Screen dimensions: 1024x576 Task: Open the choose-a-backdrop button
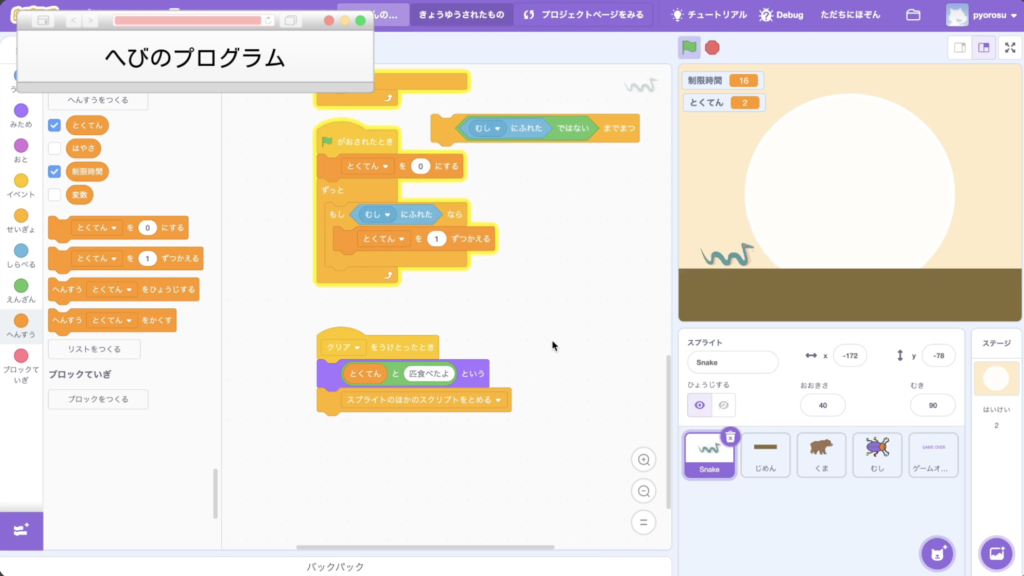(996, 552)
